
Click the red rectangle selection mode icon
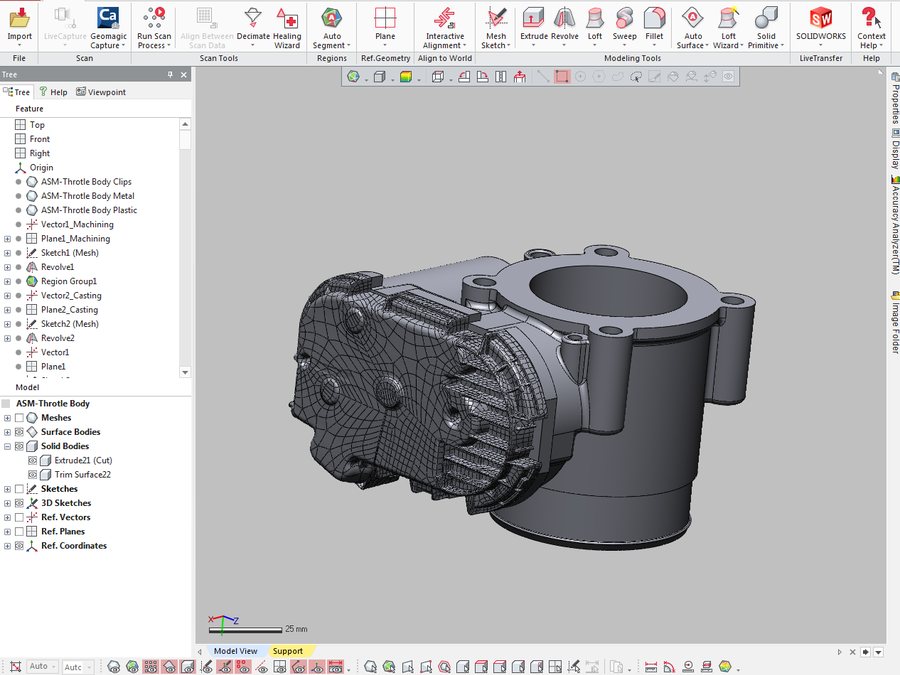(x=562, y=77)
